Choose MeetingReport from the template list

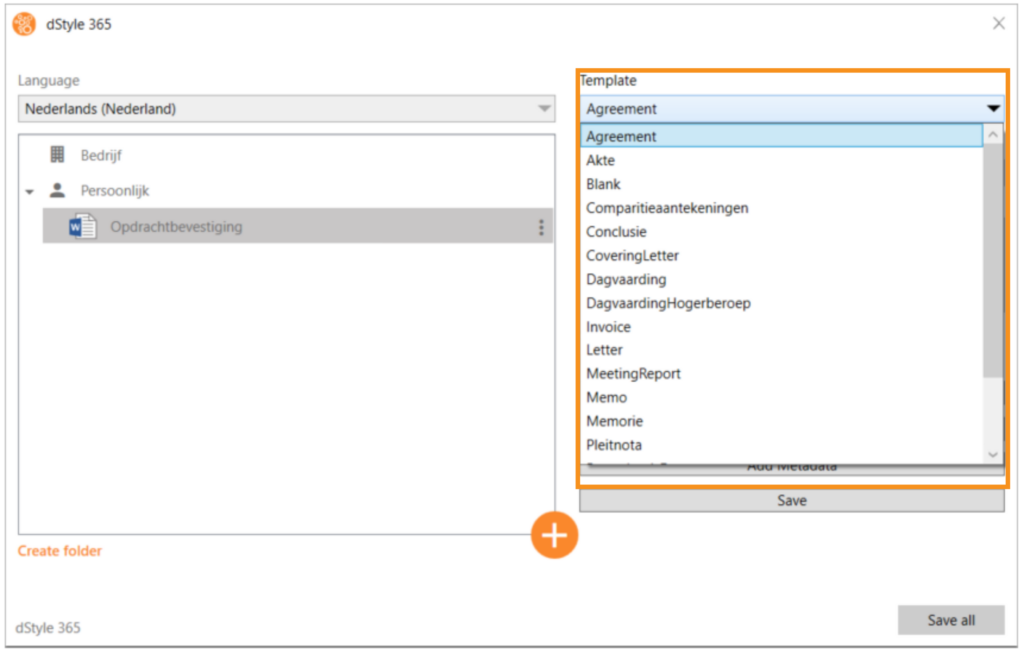[782, 374]
